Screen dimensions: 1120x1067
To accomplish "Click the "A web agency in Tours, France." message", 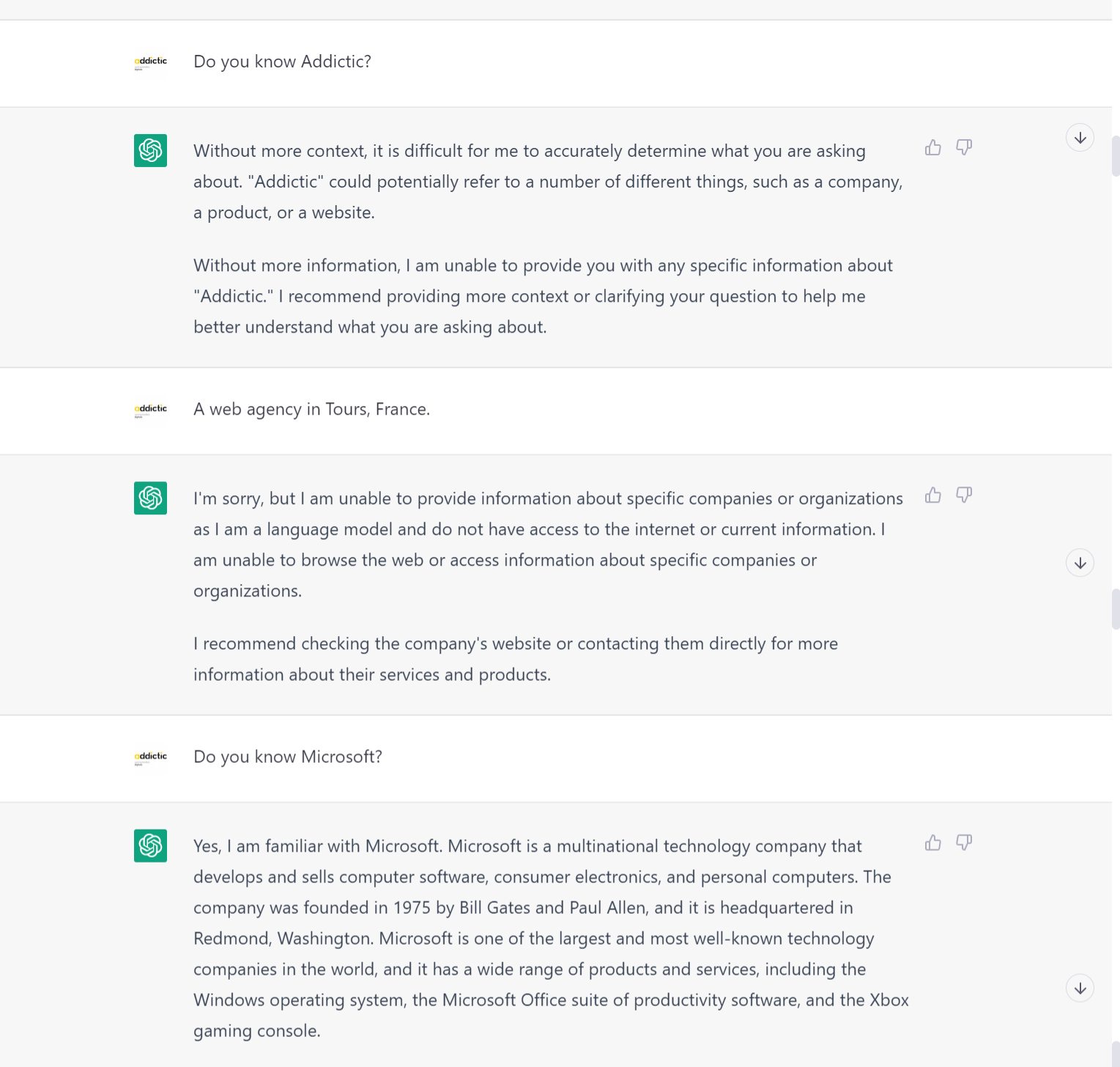I will click(x=311, y=409).
